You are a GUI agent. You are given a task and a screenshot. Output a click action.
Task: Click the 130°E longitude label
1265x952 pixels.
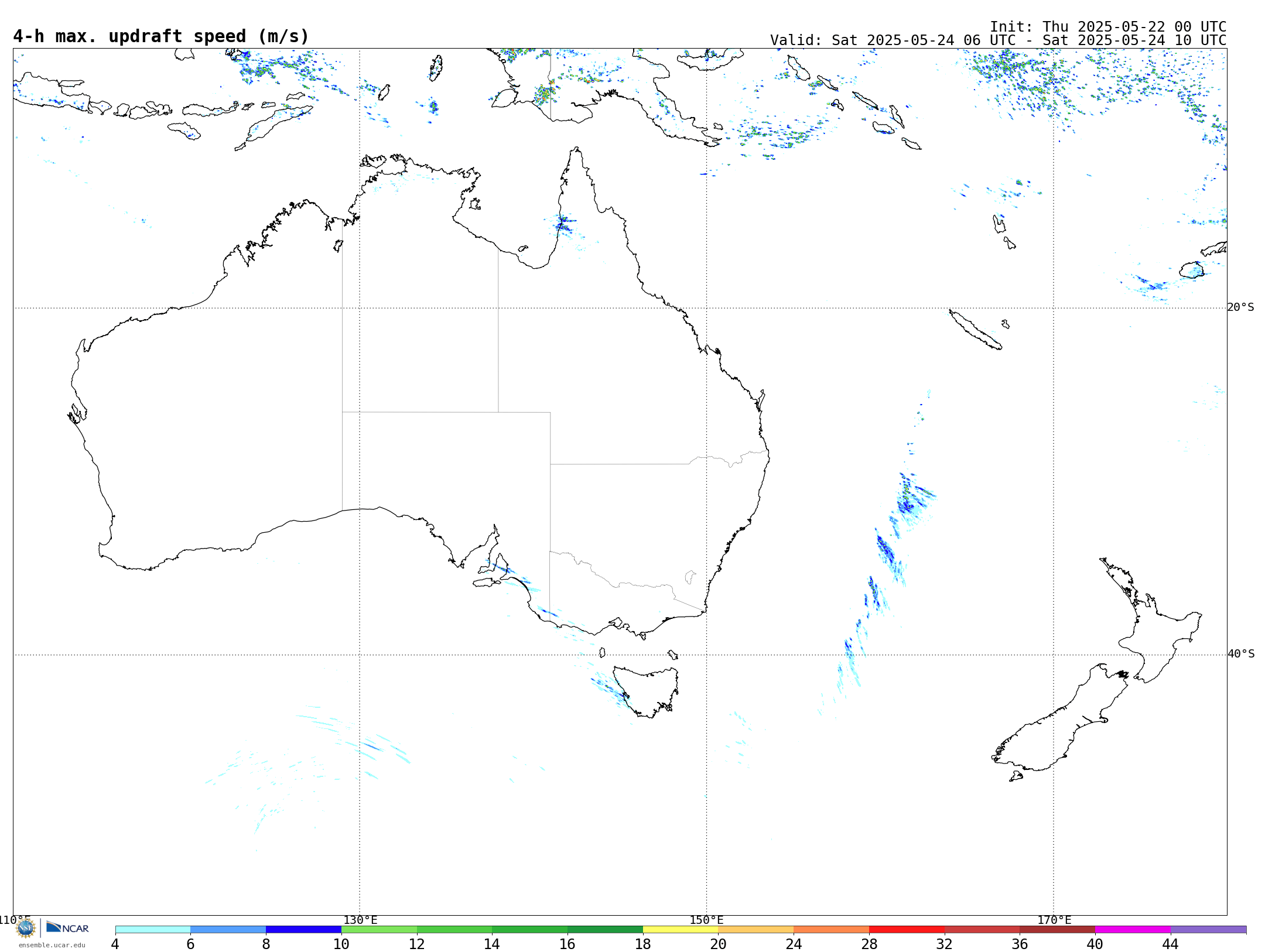point(360,920)
